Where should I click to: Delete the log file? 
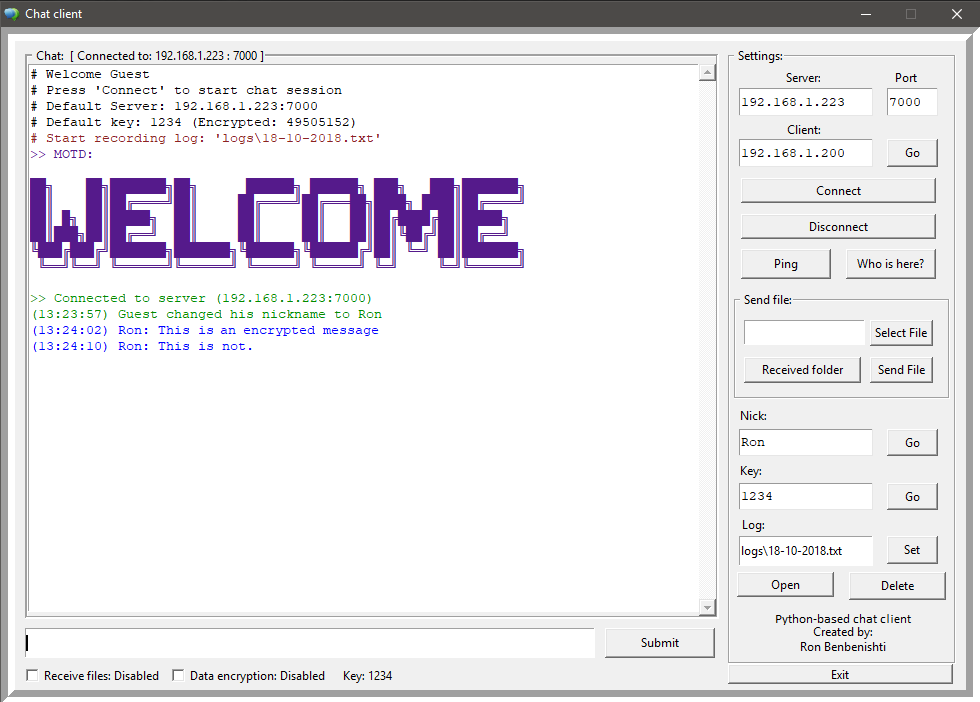tap(897, 586)
